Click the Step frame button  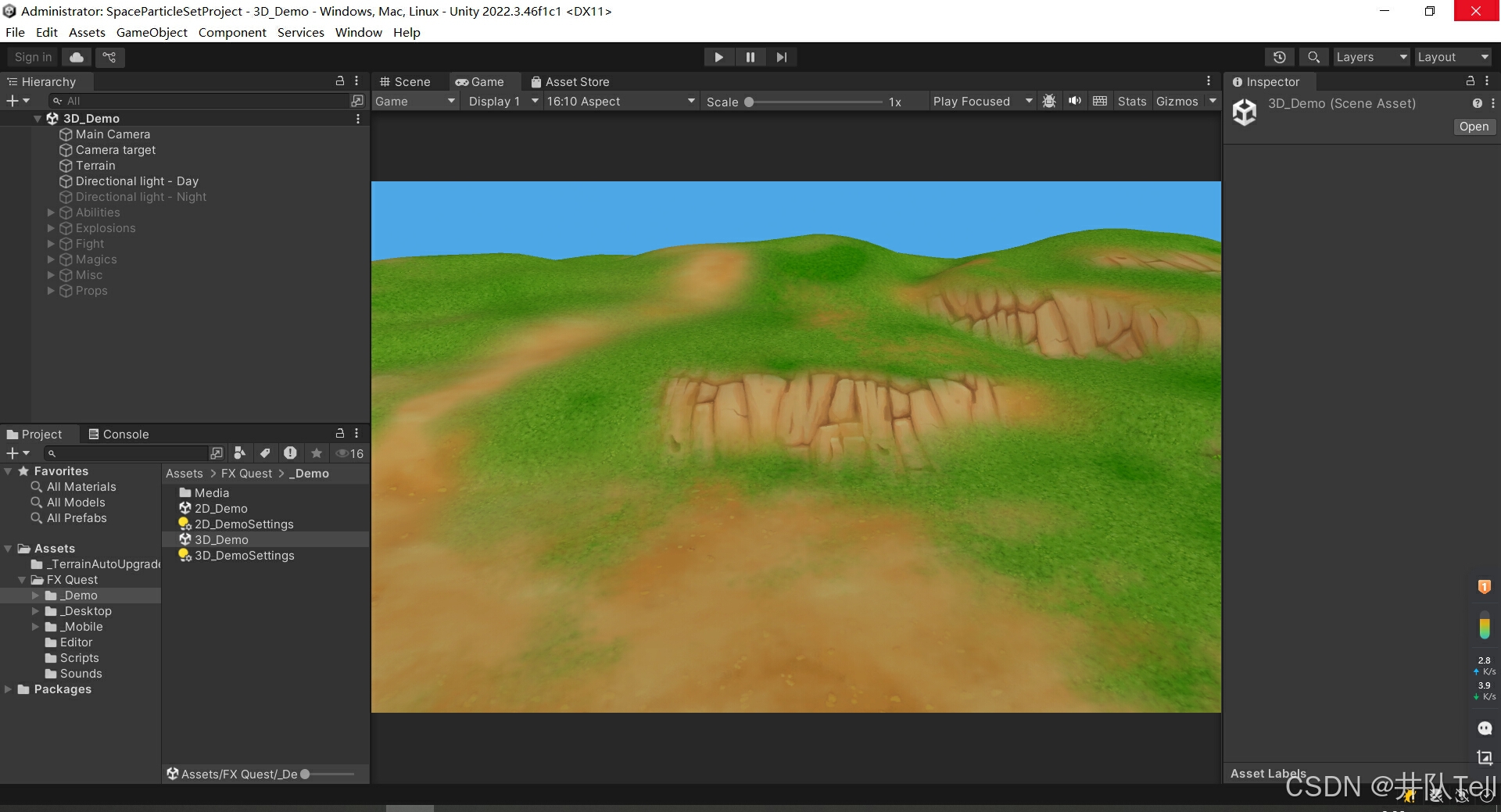[x=782, y=57]
